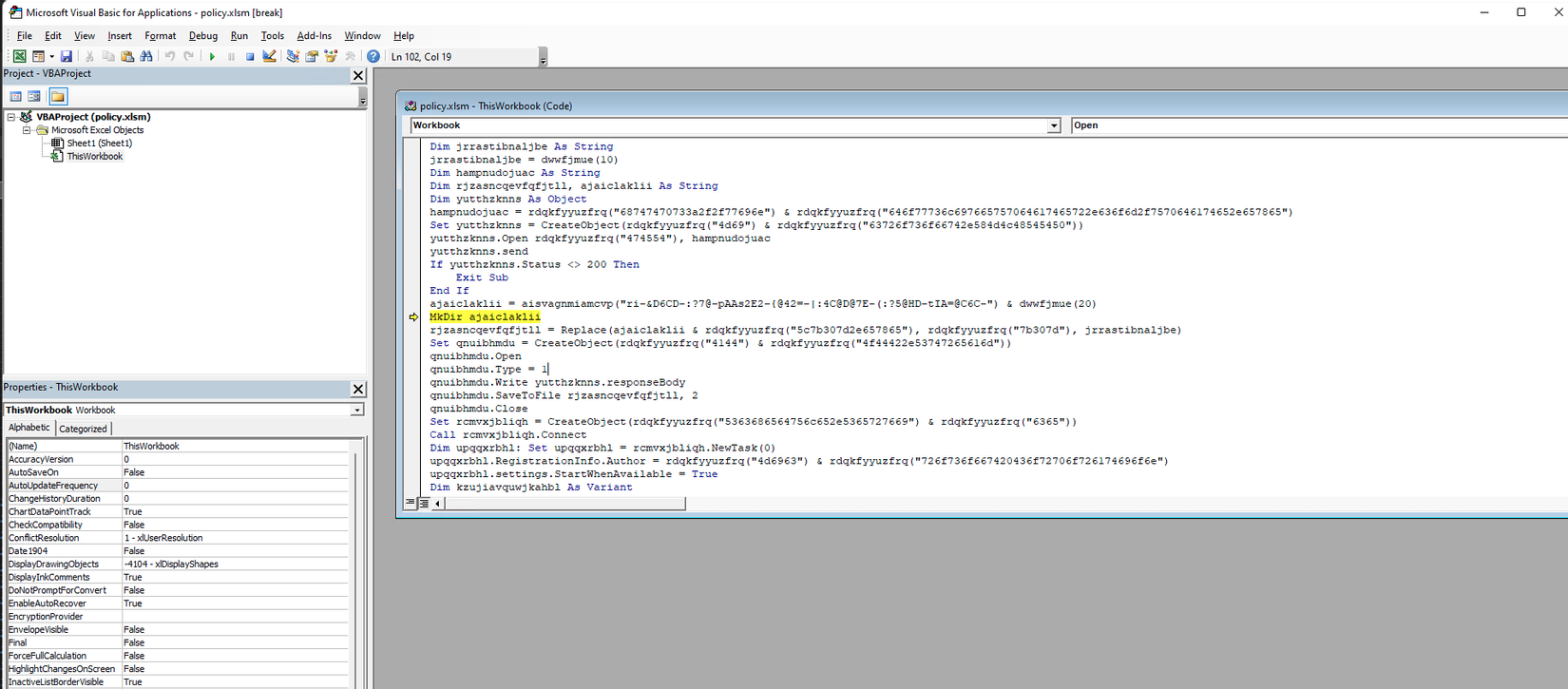Screen dimensions: 1568x689
Task: Collapse the VBAProject (policy.xlsm) tree node
Action: pyautogui.click(x=11, y=117)
